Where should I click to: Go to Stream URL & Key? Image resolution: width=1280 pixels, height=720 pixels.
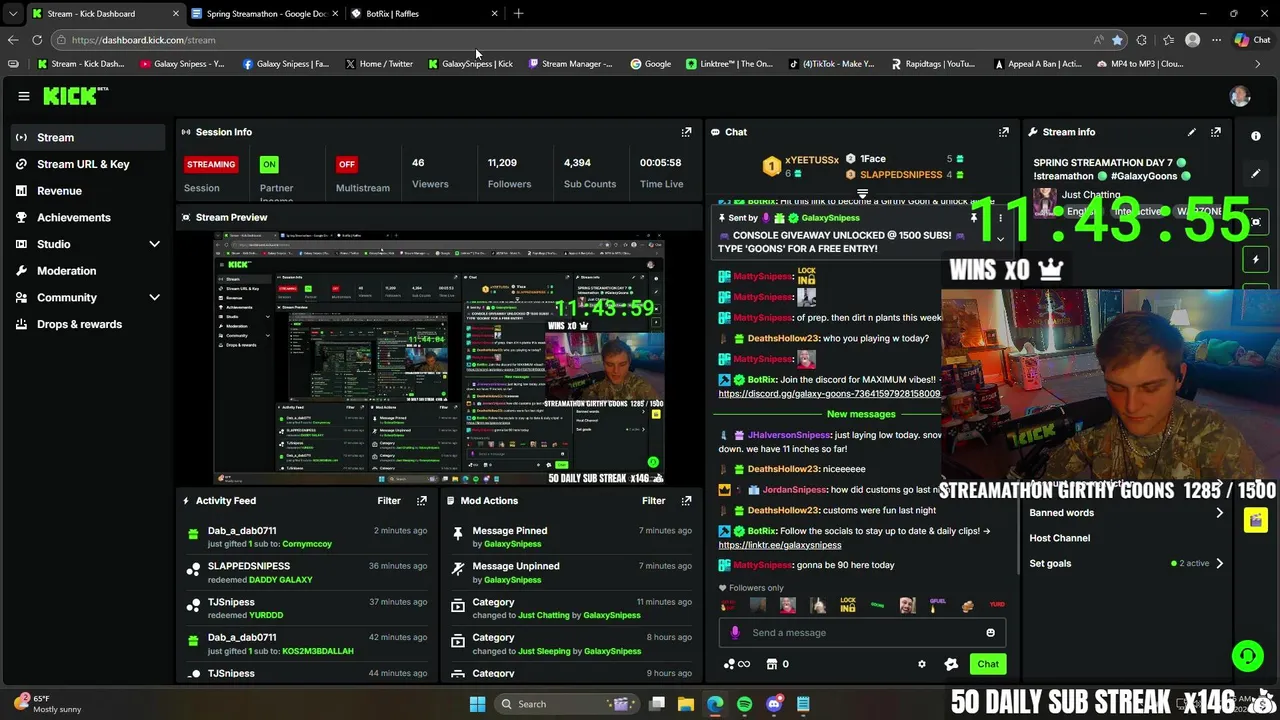point(83,164)
